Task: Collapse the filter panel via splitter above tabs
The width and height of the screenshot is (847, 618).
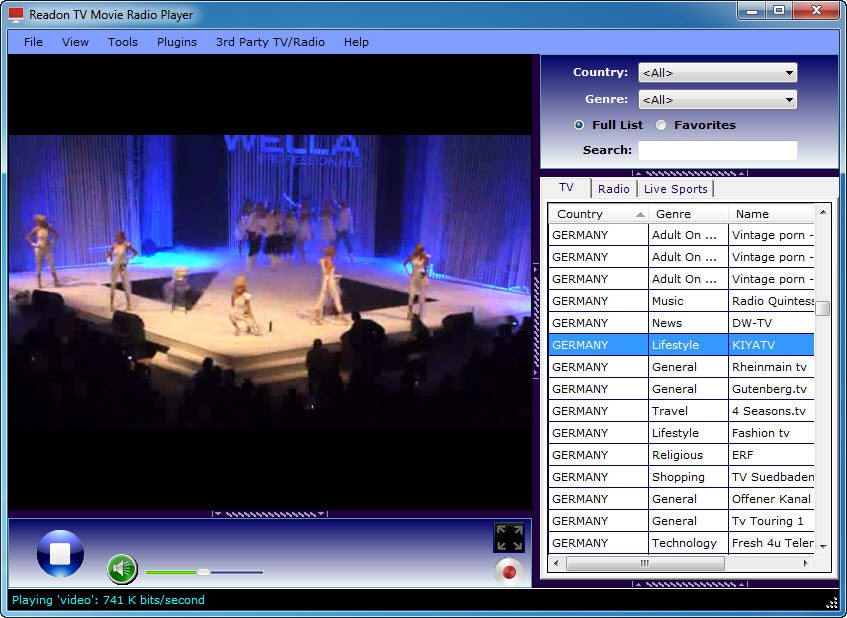Action: click(x=690, y=173)
